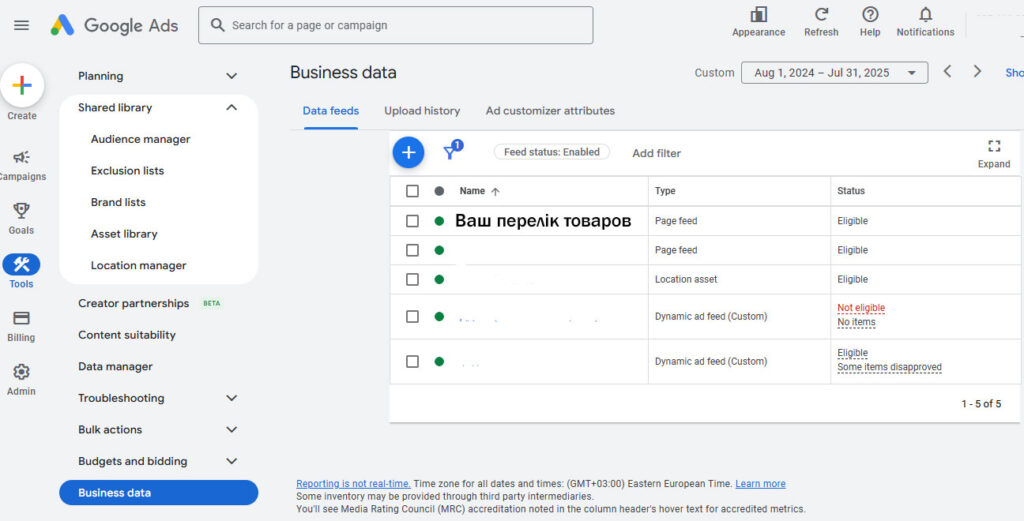
Task: Click the Create plus button
Action: pyautogui.click(x=22, y=86)
